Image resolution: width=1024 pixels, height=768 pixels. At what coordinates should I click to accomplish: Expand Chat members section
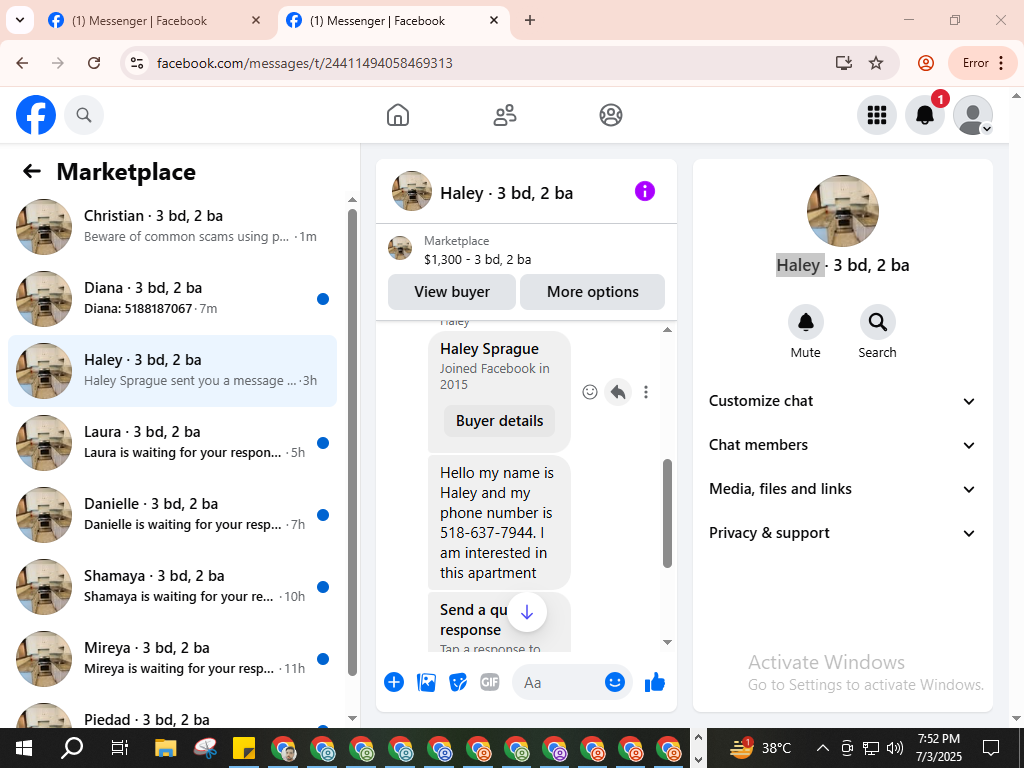tap(842, 445)
